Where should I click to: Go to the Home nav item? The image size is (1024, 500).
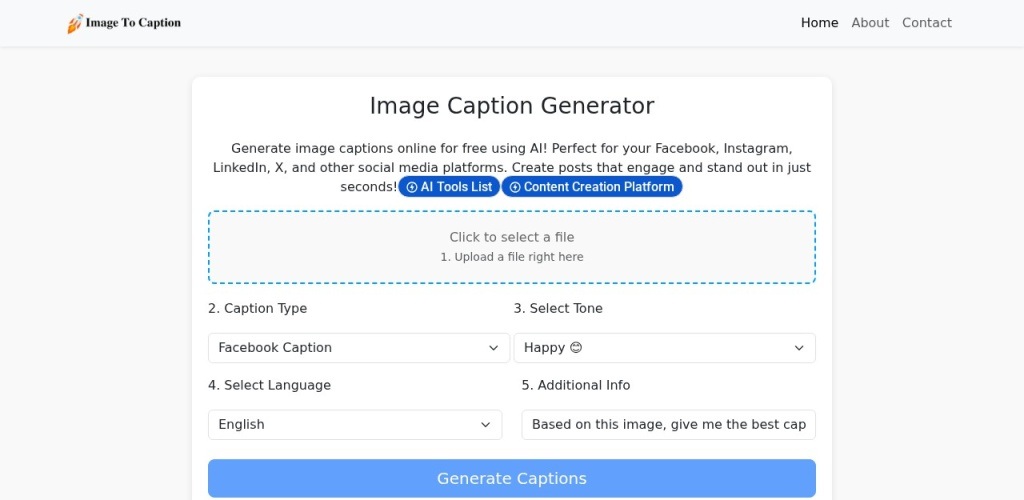819,23
